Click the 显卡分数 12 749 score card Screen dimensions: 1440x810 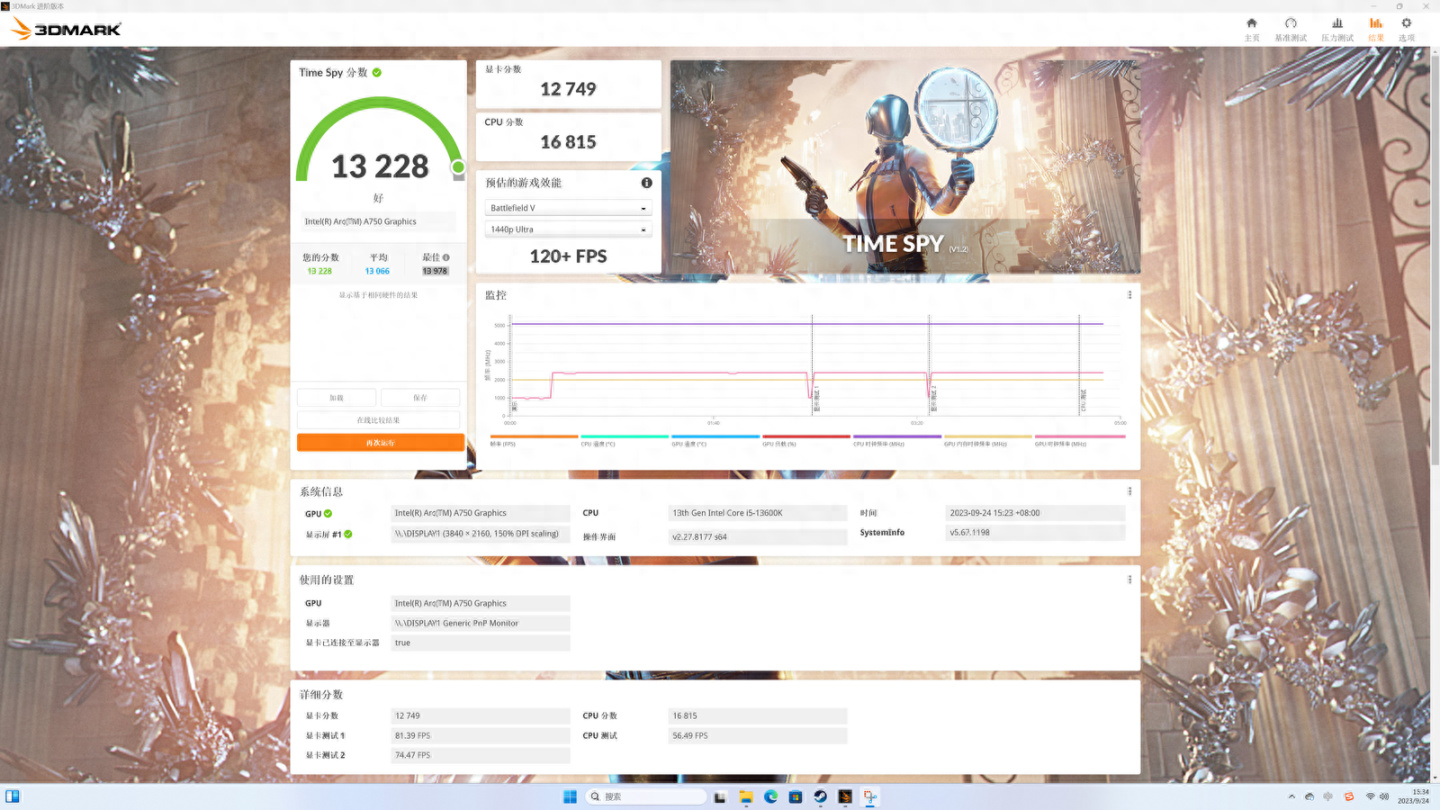coord(568,84)
